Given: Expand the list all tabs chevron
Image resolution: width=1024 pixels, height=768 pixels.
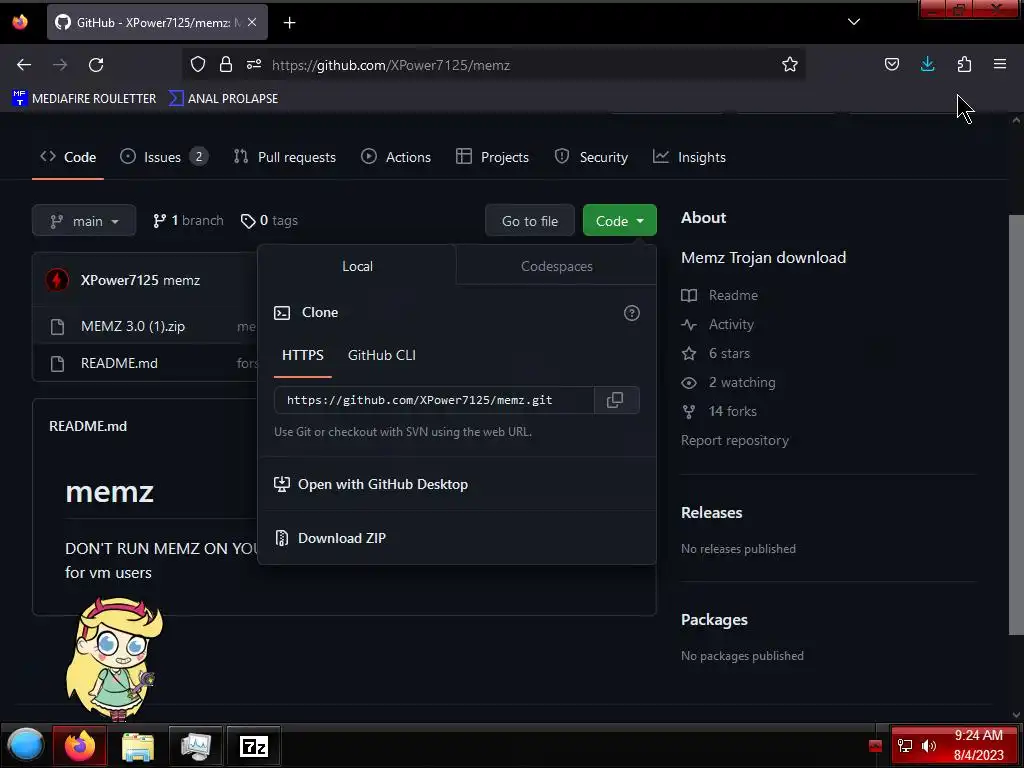Looking at the screenshot, I should point(854,22).
